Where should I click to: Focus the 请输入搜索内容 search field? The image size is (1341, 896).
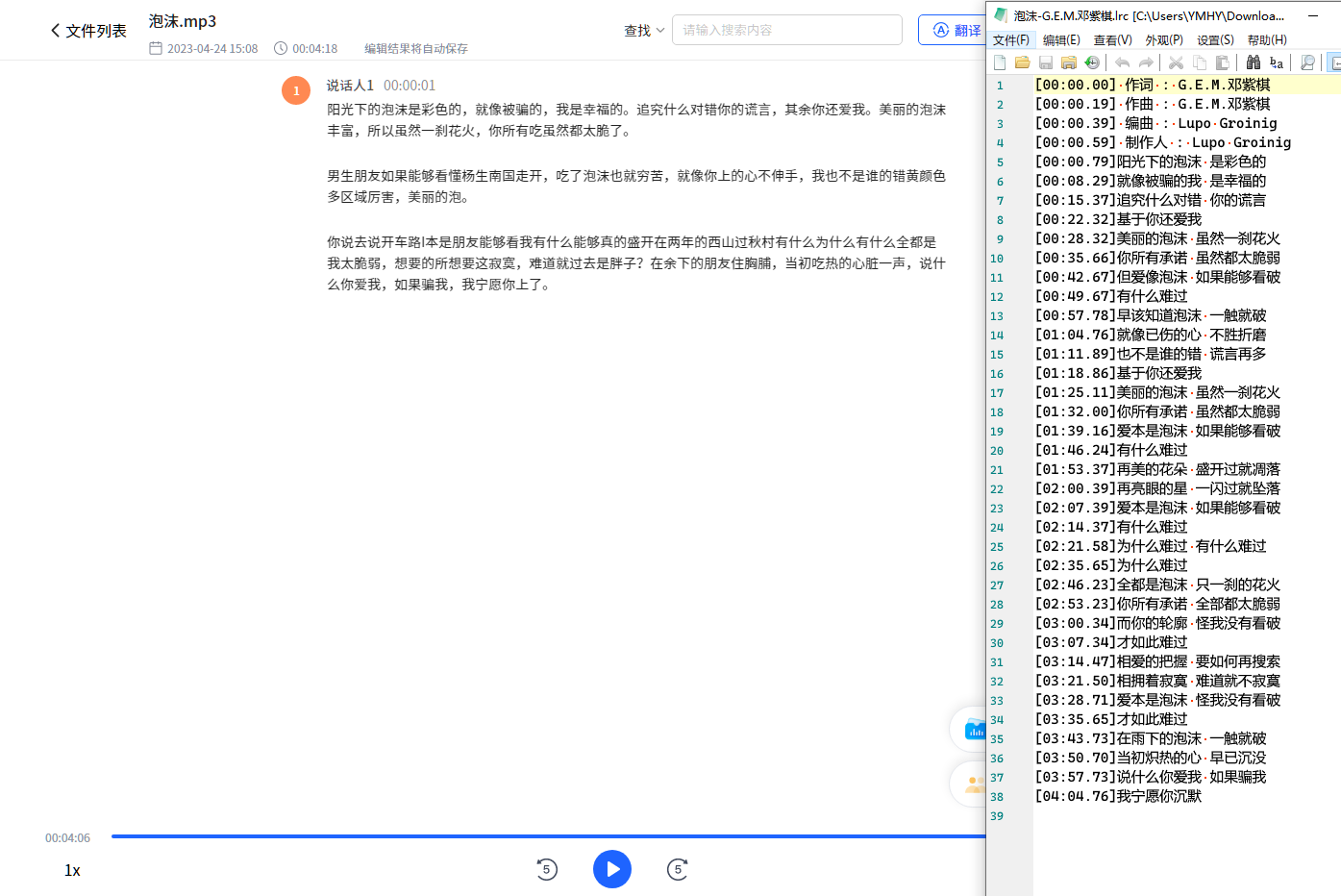(787, 30)
